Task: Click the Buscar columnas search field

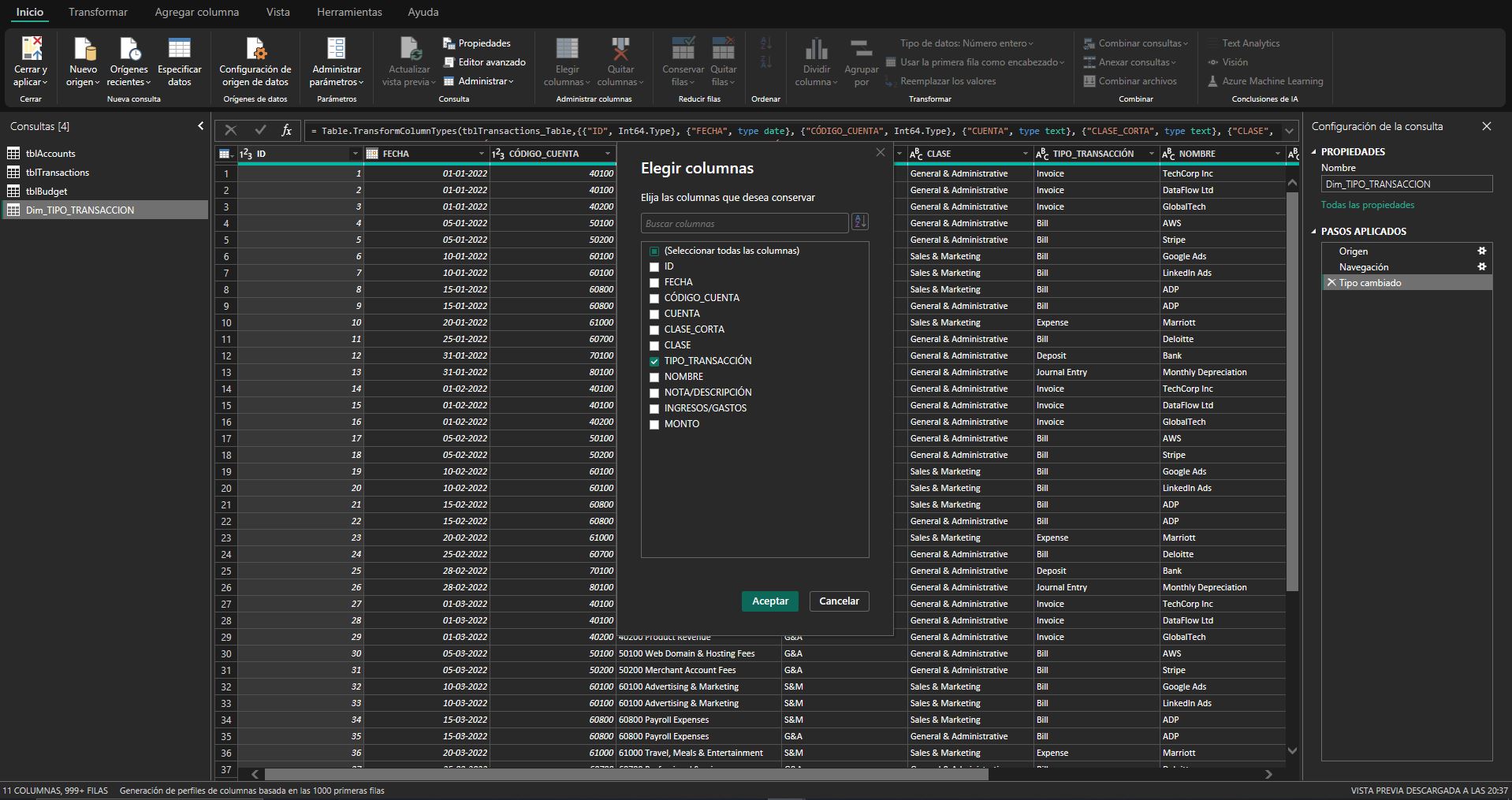Action: [x=744, y=223]
